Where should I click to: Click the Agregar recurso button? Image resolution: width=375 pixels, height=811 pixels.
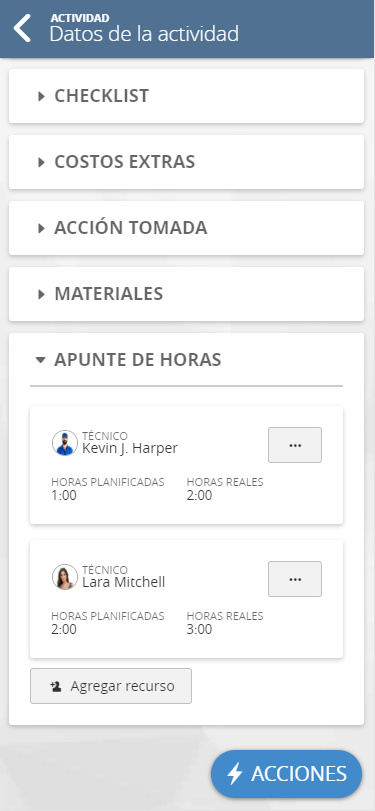click(x=111, y=686)
